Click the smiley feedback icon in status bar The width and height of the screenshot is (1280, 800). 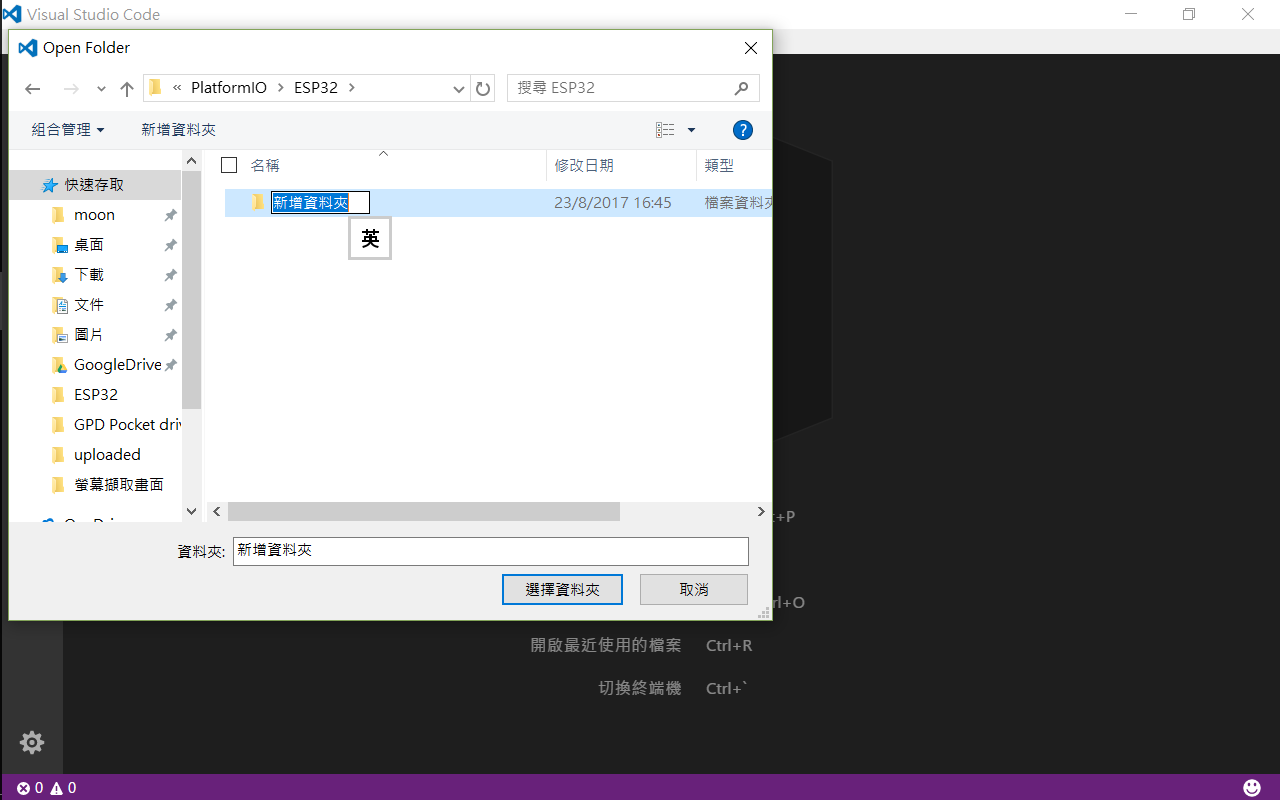tap(1251, 787)
